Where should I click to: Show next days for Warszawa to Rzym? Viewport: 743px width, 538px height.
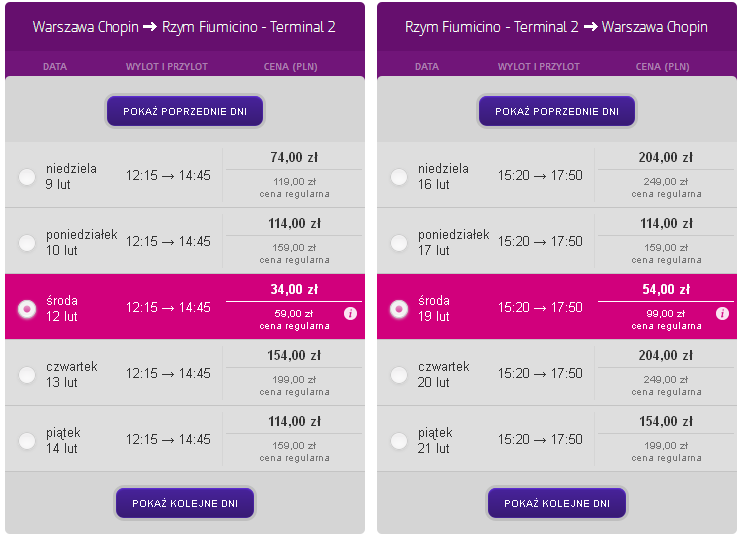(x=185, y=503)
